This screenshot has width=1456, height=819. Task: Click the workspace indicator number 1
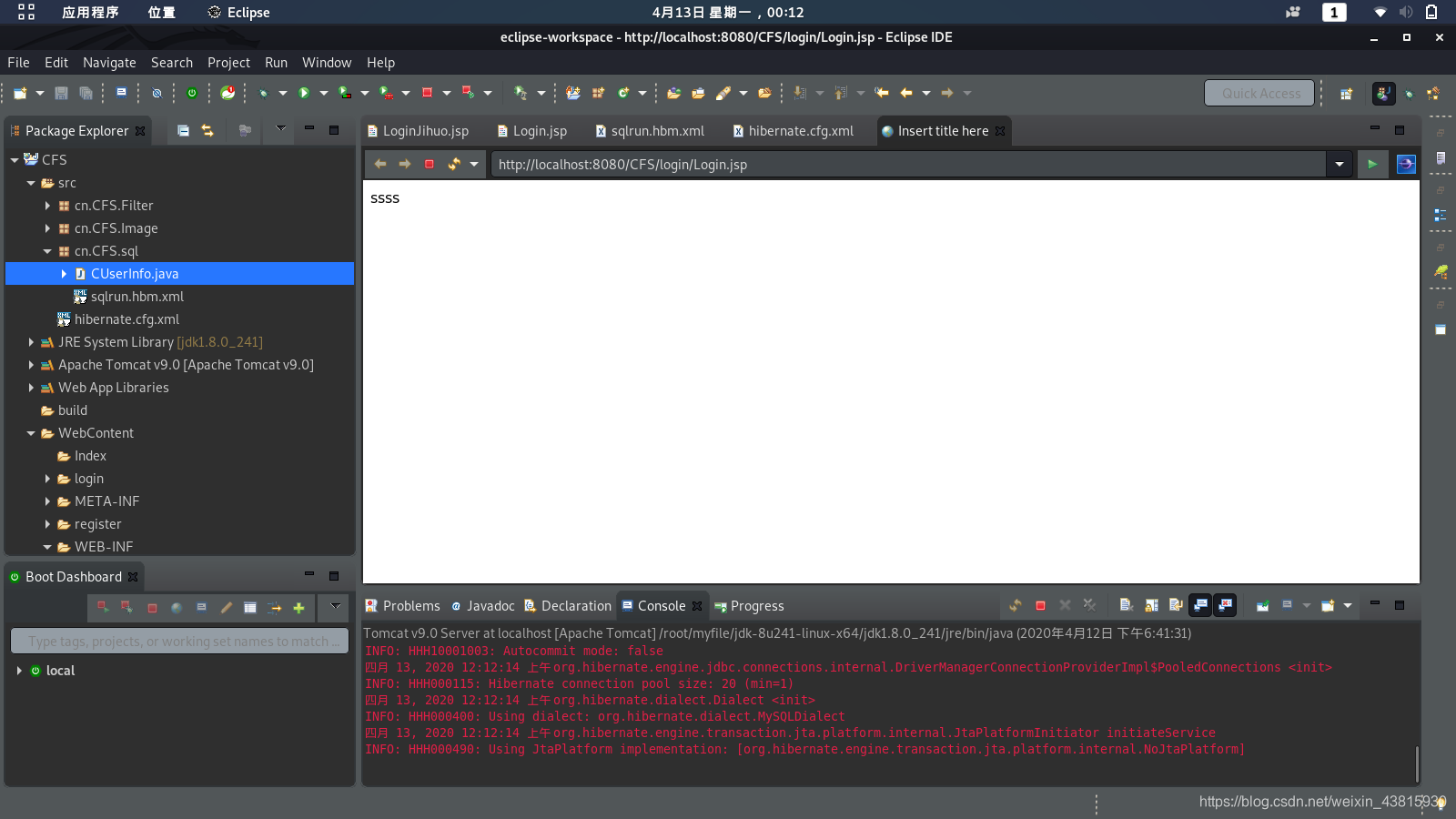point(1334,12)
